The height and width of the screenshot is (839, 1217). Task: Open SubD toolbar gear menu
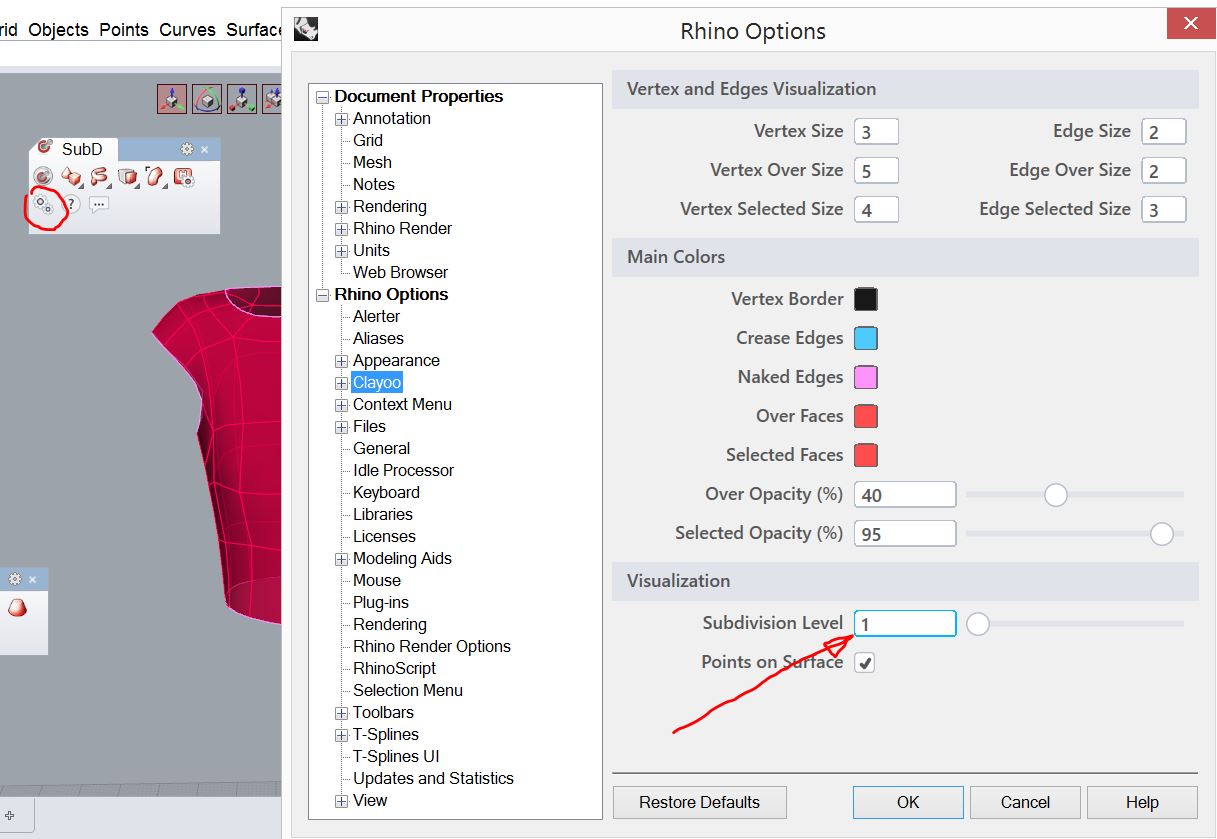click(187, 149)
